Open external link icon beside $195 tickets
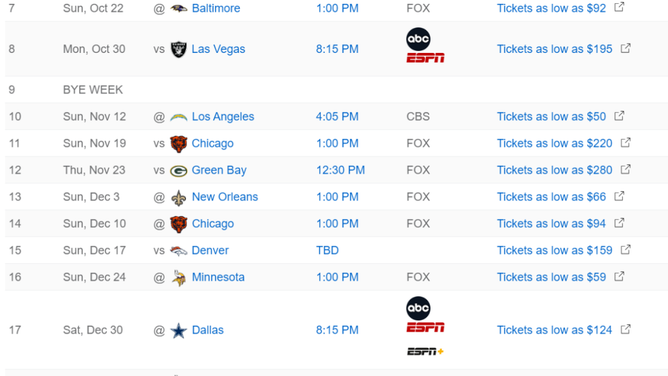Screen dimensions: 668x376 (625, 48)
